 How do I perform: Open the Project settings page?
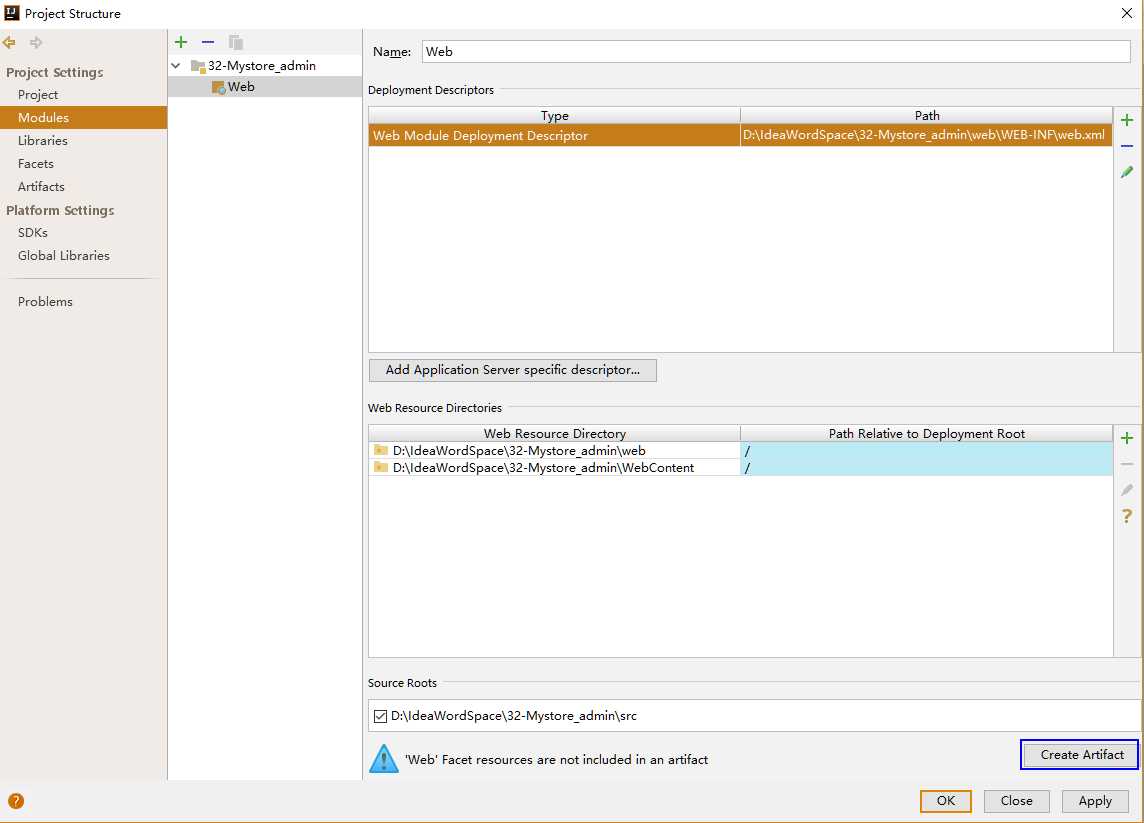38,95
